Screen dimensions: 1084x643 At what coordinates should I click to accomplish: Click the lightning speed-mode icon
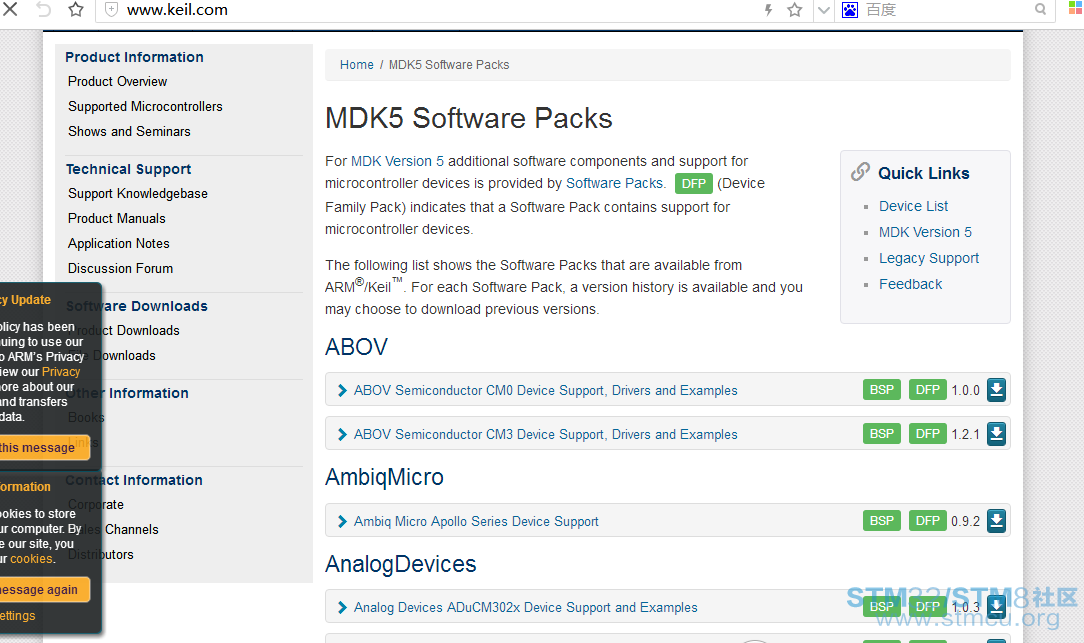(768, 10)
